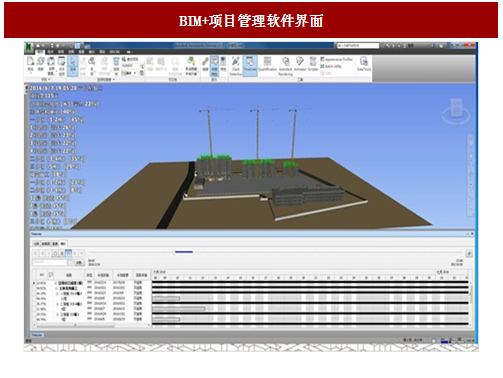Click the TimeLiner simulation position slider
The image size is (503, 378).
[x=275, y=252]
